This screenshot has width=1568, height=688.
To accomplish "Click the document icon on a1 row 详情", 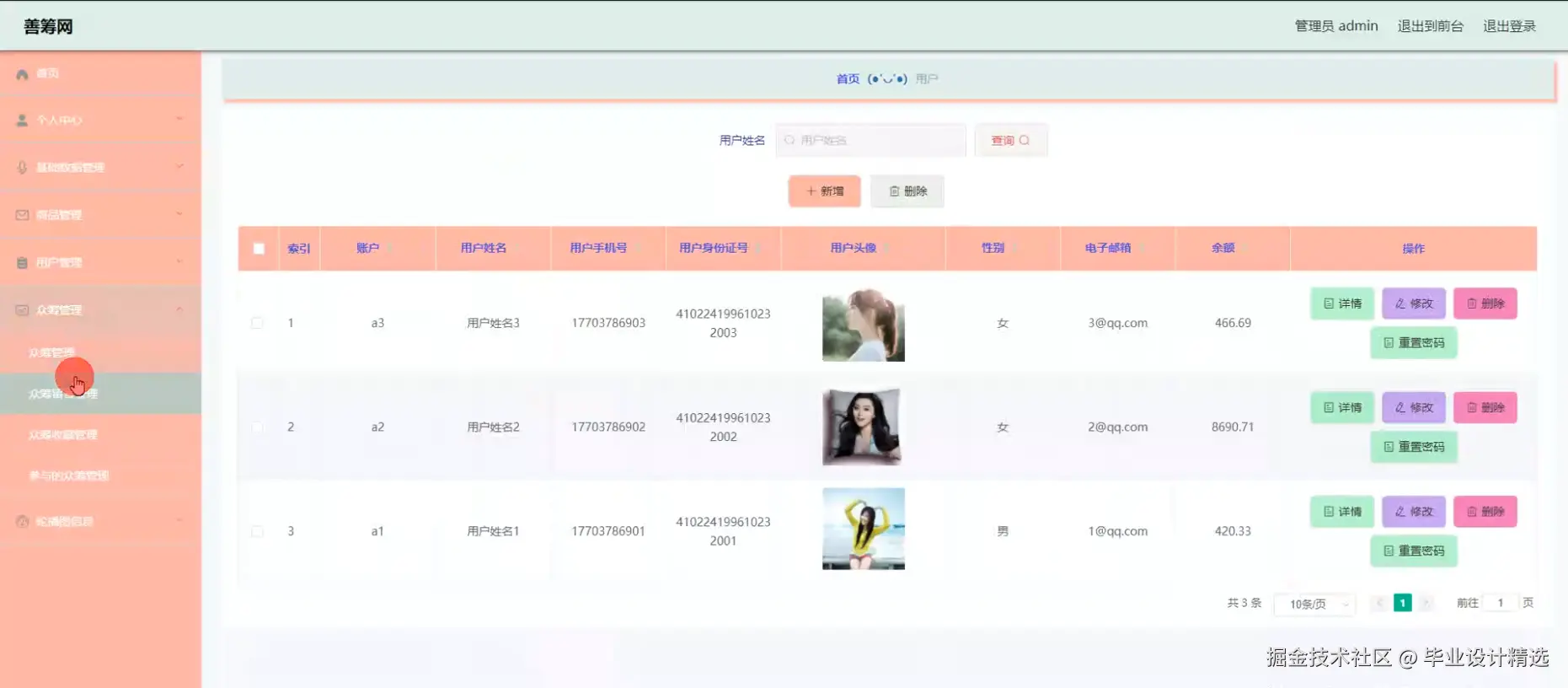I will coord(1329,512).
